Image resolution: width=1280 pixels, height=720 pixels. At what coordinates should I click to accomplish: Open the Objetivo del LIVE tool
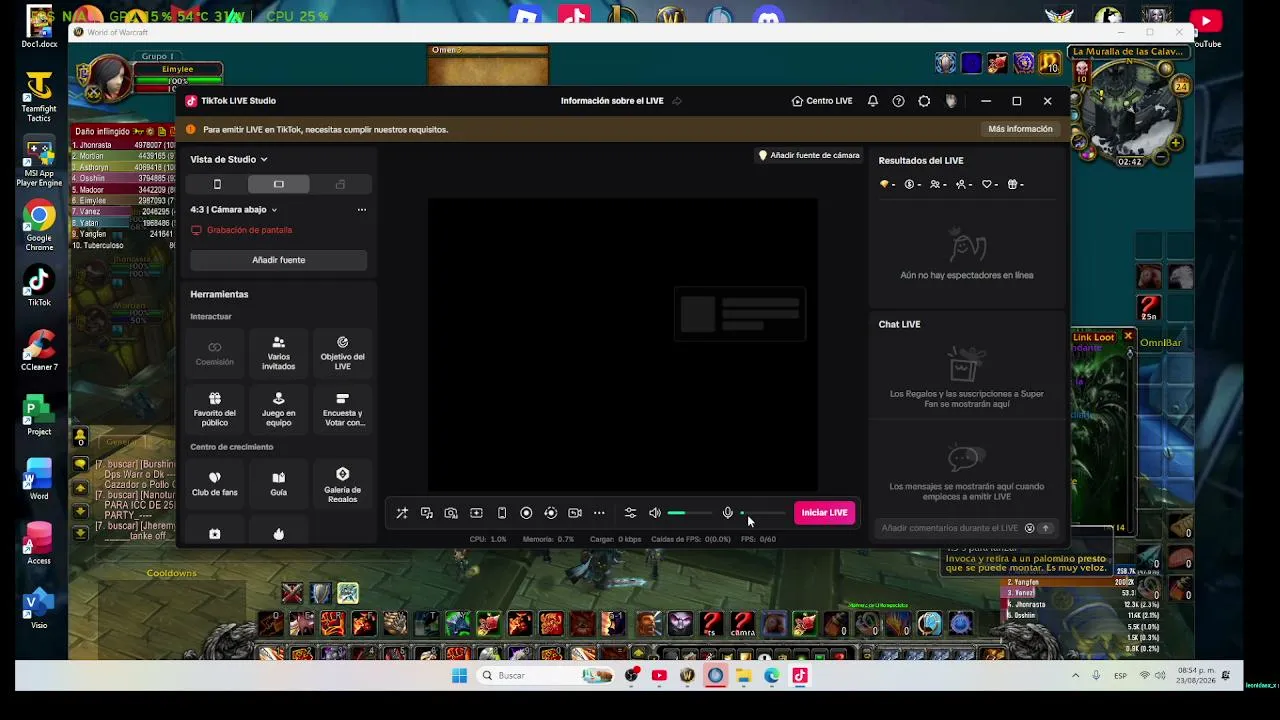point(342,353)
